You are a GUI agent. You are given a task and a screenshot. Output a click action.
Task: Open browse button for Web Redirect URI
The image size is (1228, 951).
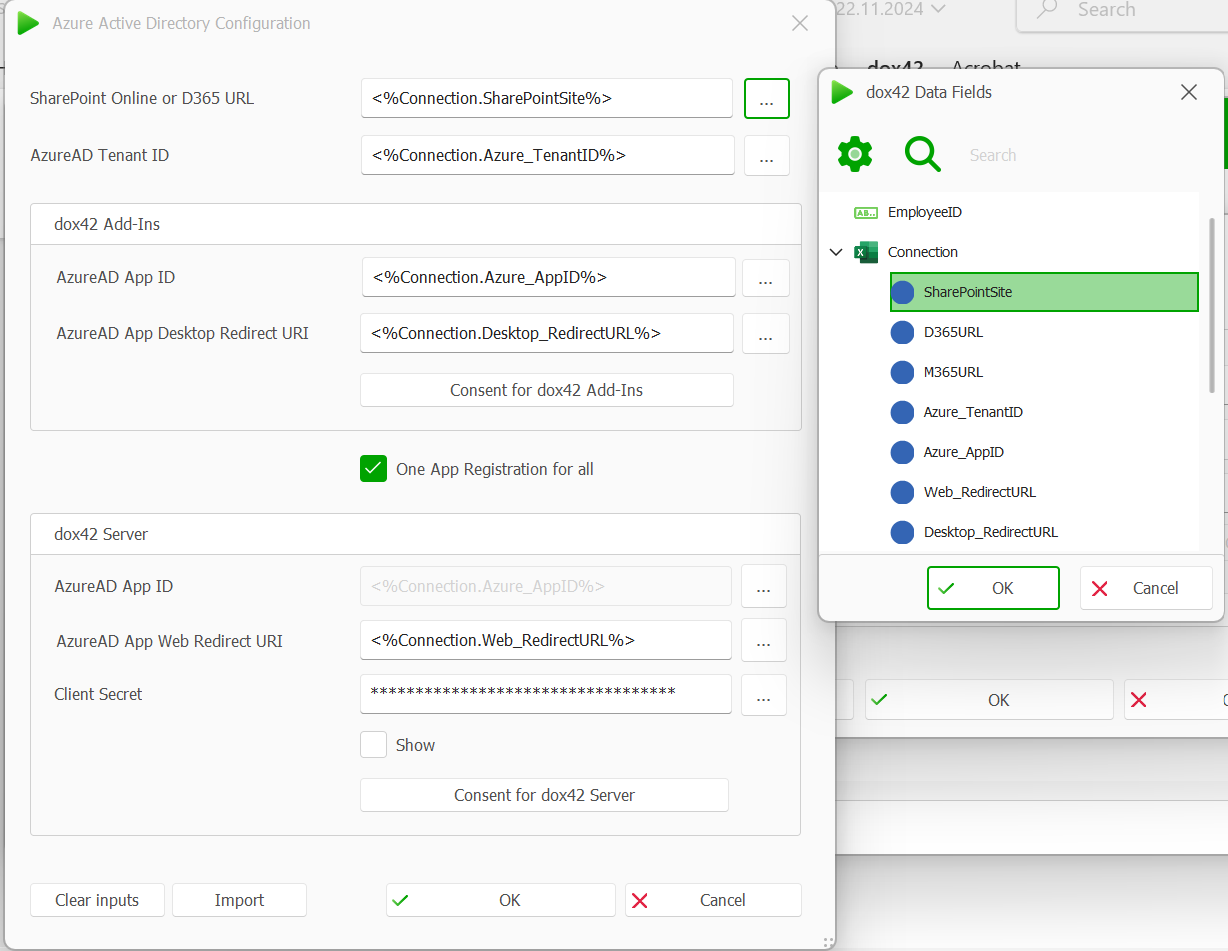764,640
